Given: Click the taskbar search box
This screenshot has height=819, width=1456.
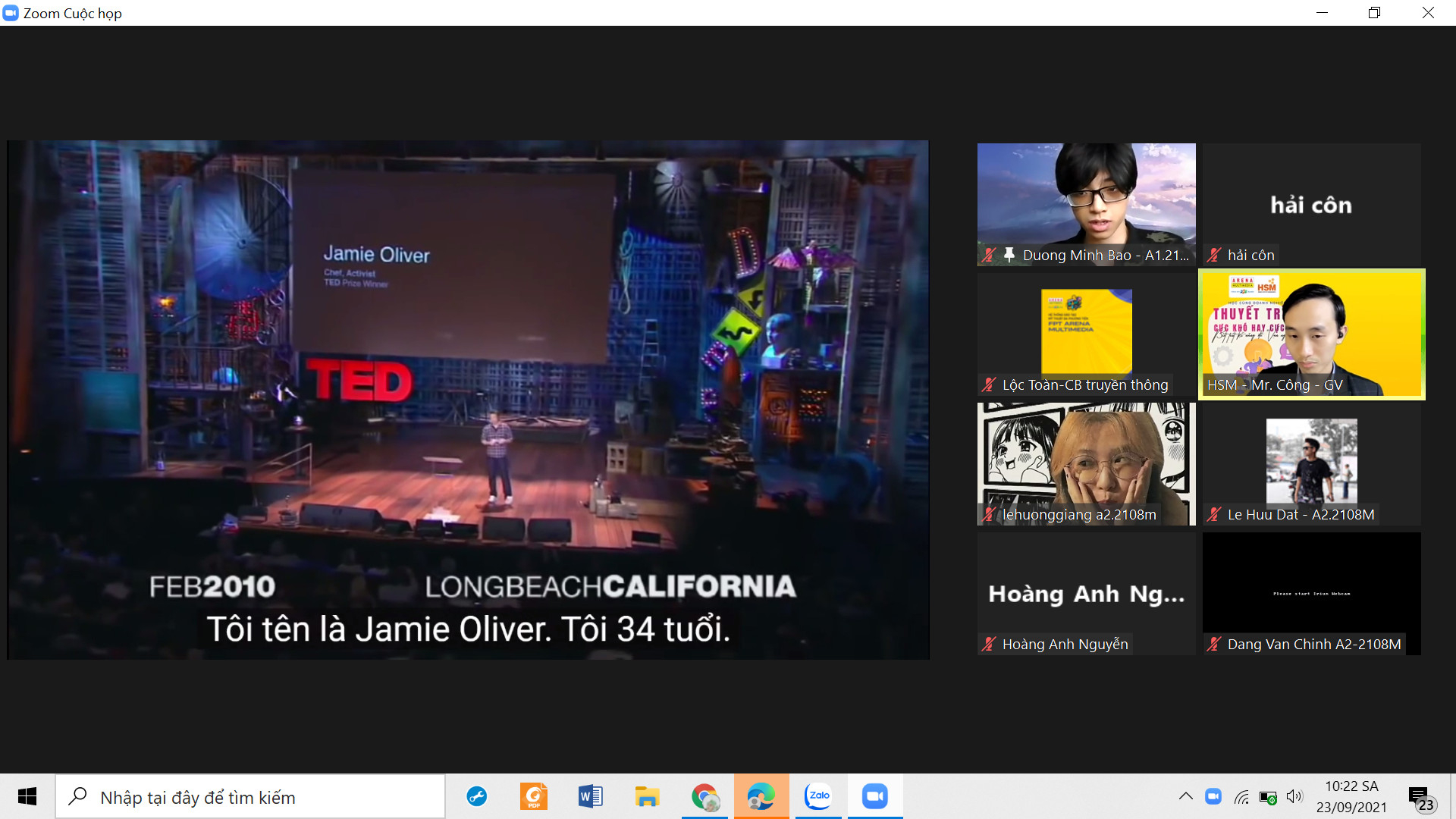Looking at the screenshot, I should point(250,797).
